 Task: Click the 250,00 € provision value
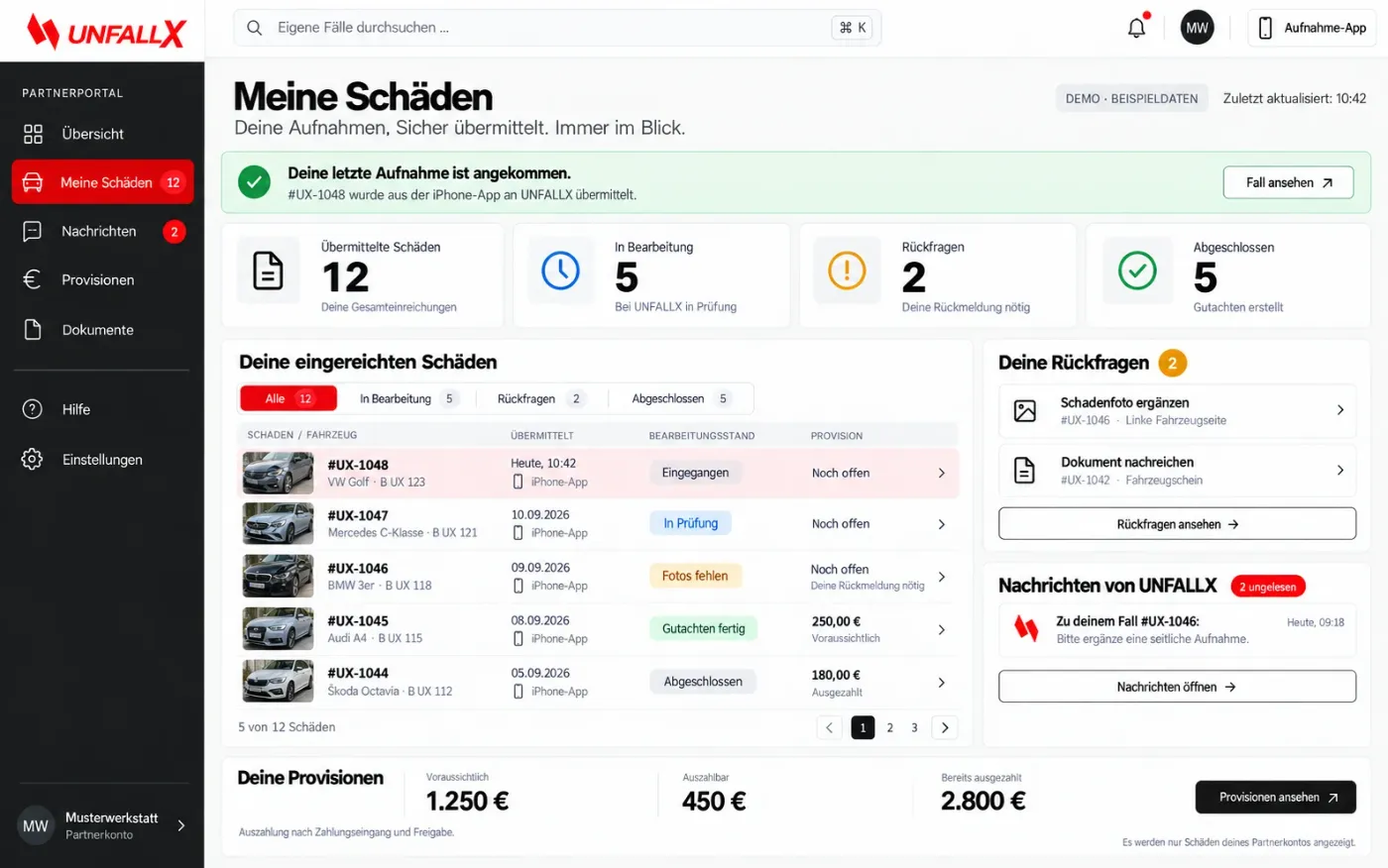(836, 621)
